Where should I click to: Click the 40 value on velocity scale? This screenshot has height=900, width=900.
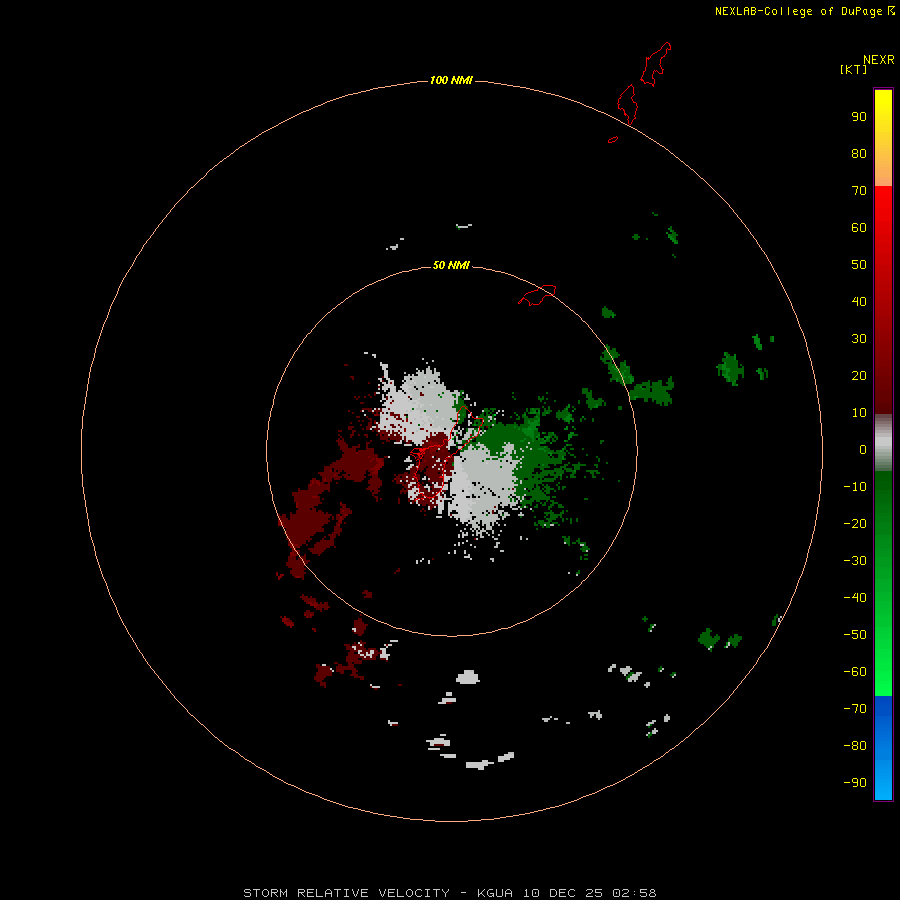[859, 301]
